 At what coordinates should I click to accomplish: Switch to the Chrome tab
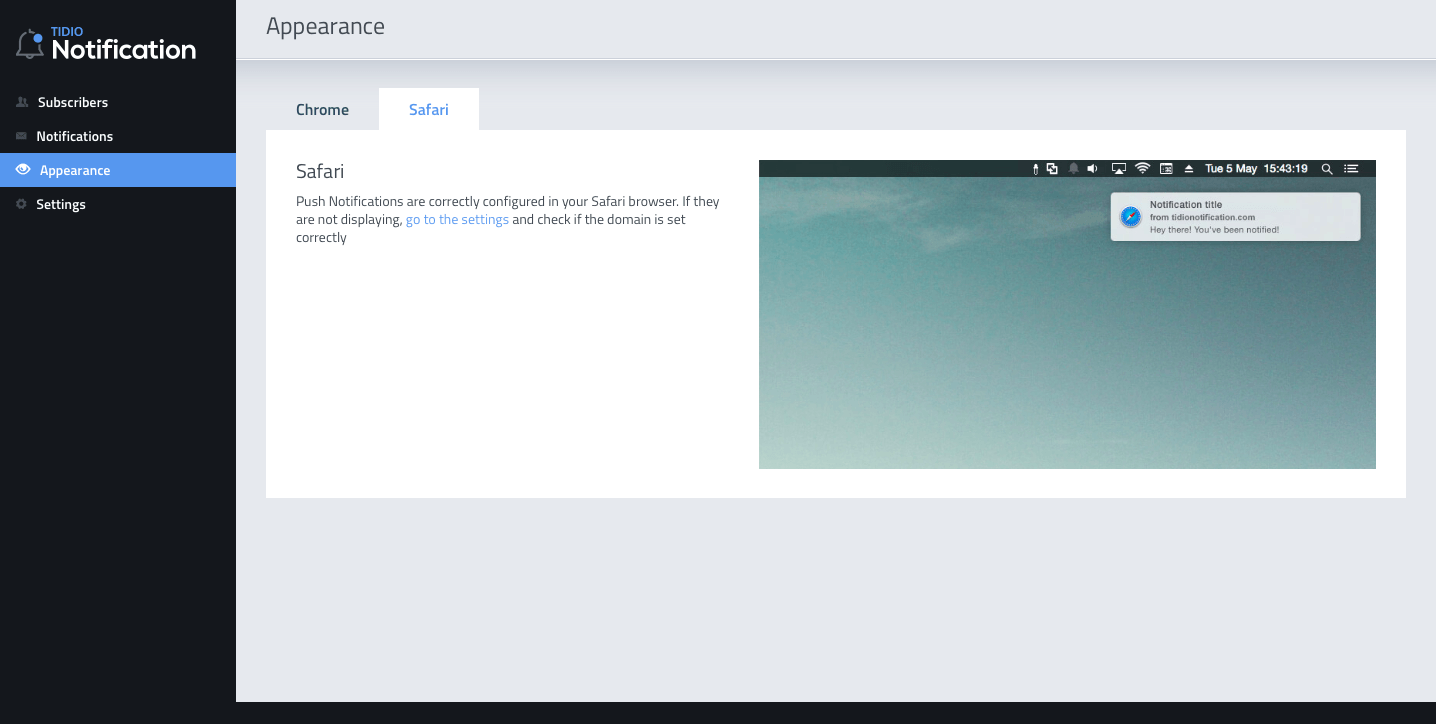pos(322,110)
